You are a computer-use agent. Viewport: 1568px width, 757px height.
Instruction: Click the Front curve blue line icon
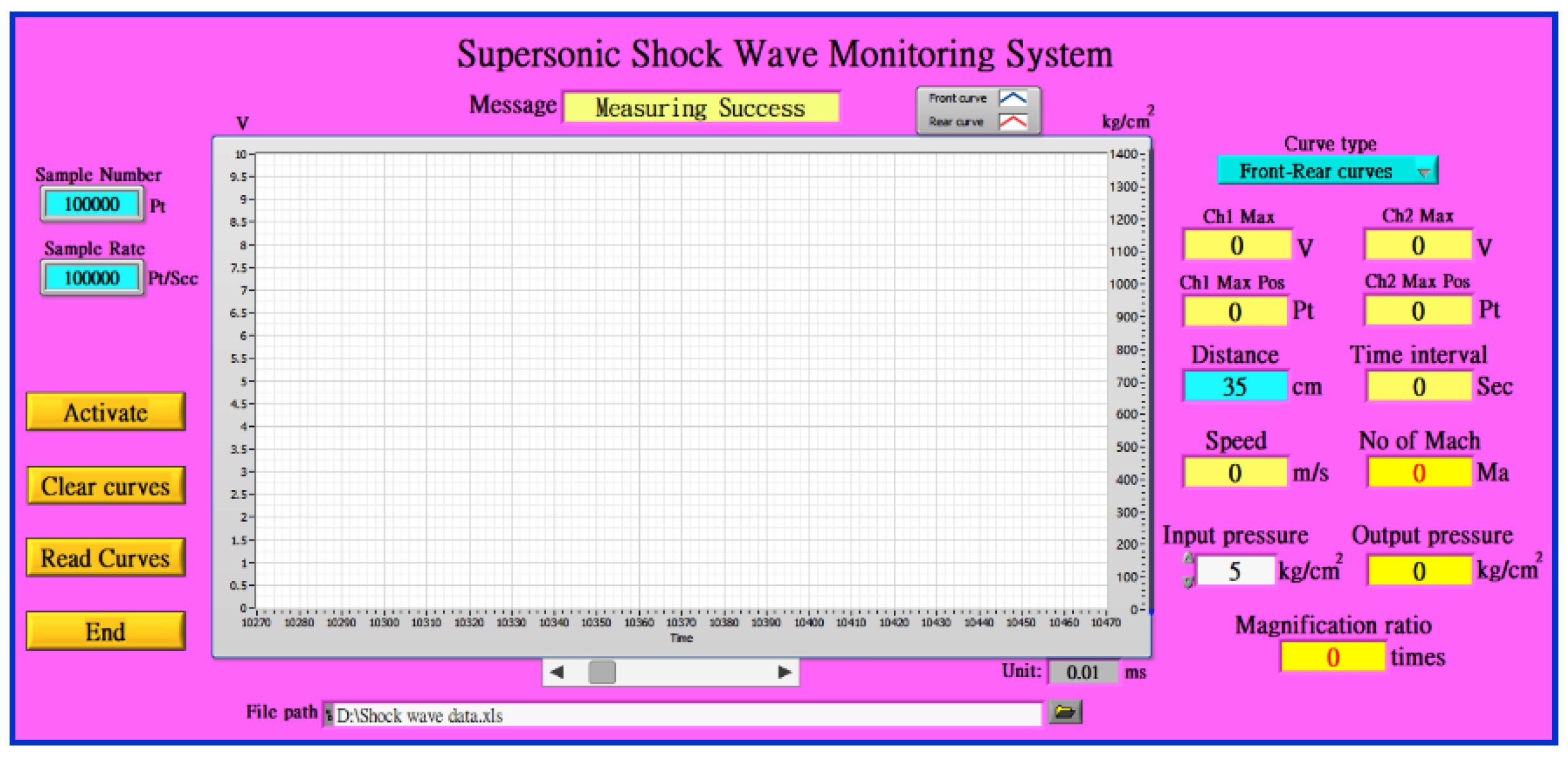[x=1013, y=99]
